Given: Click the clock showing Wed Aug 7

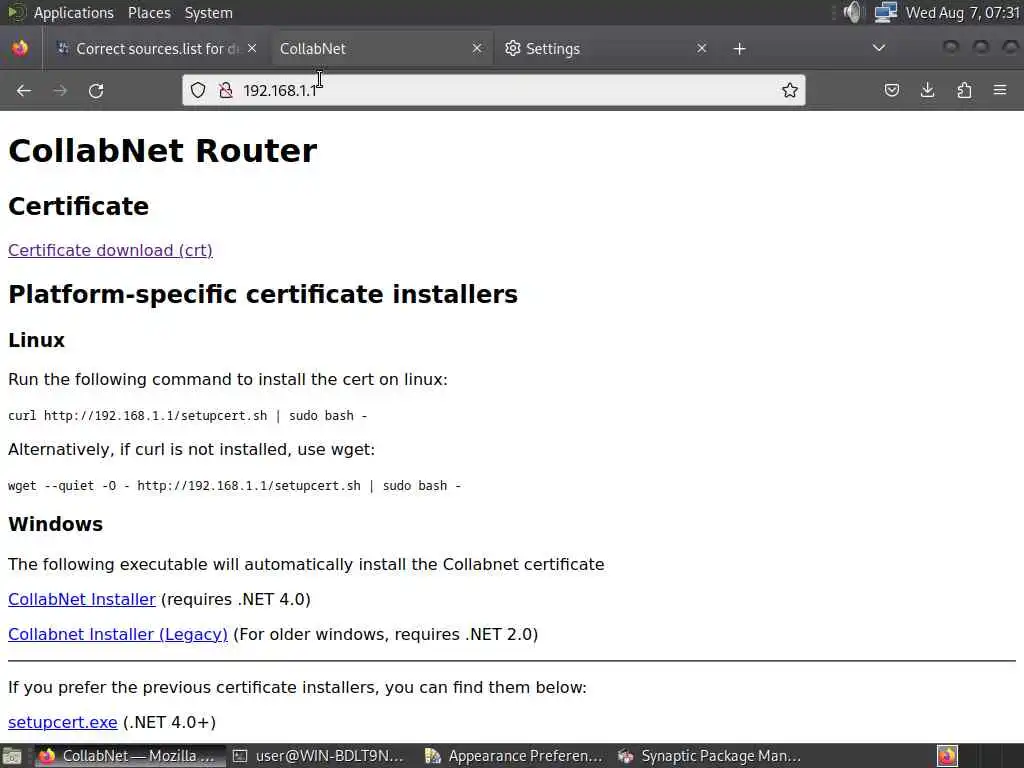Looking at the screenshot, I should click(x=963, y=13).
